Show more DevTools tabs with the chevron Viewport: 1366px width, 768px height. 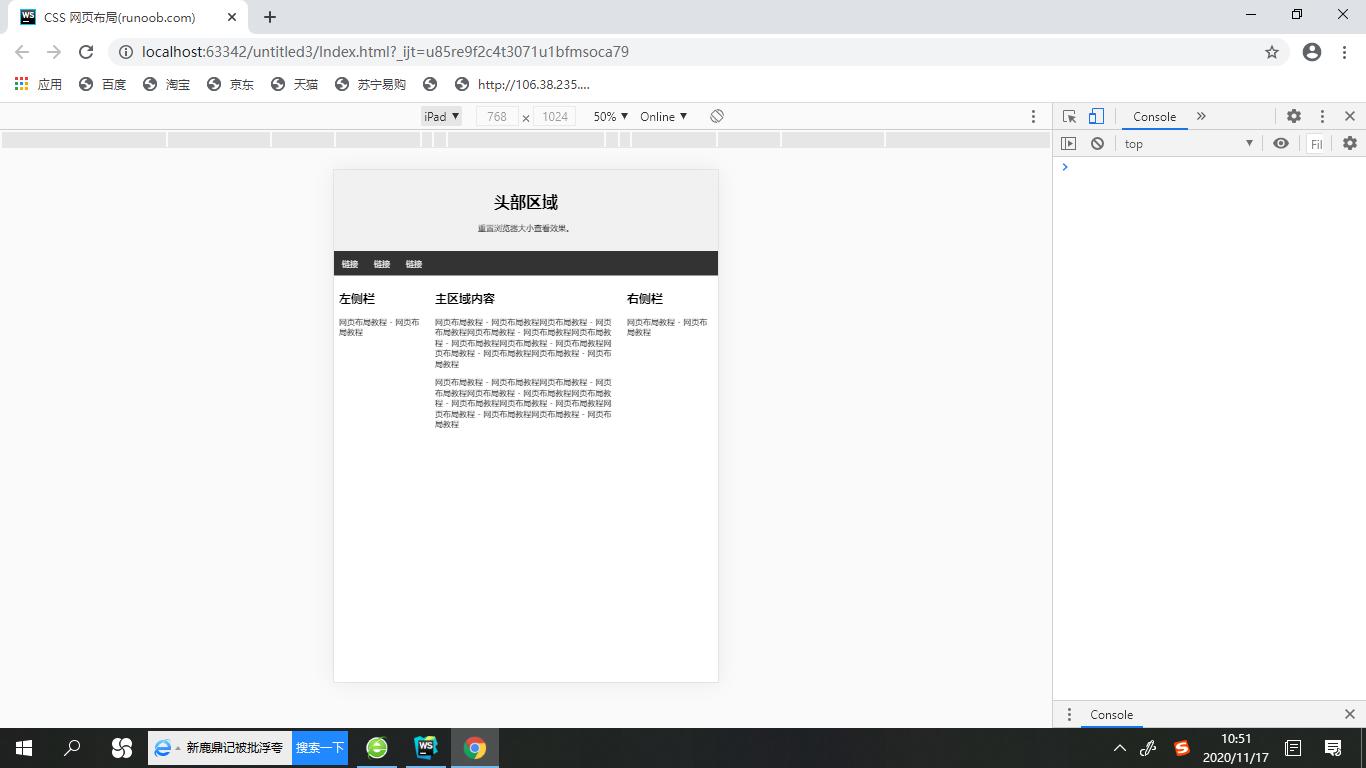1200,116
